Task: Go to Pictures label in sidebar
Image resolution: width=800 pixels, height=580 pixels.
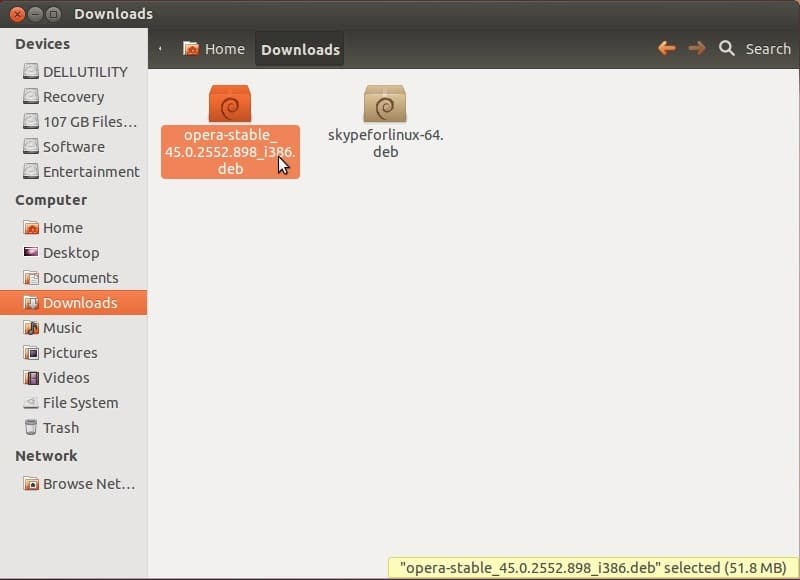Action: (70, 352)
